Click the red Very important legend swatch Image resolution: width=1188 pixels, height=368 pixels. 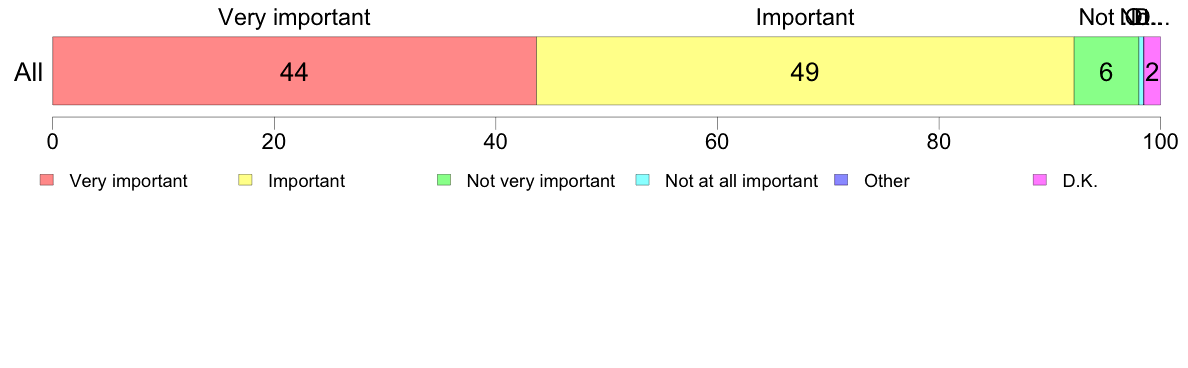[47, 180]
